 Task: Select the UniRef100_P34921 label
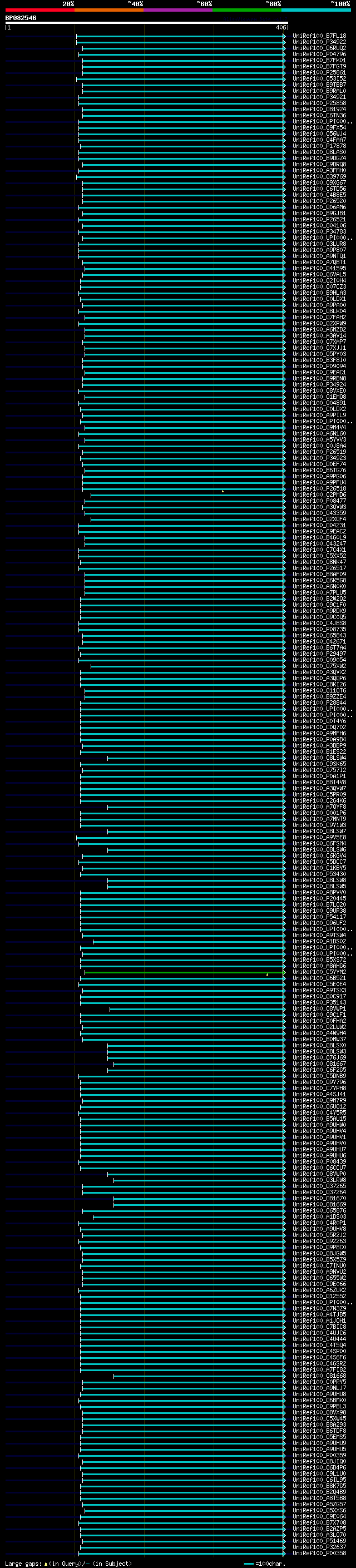319,97
